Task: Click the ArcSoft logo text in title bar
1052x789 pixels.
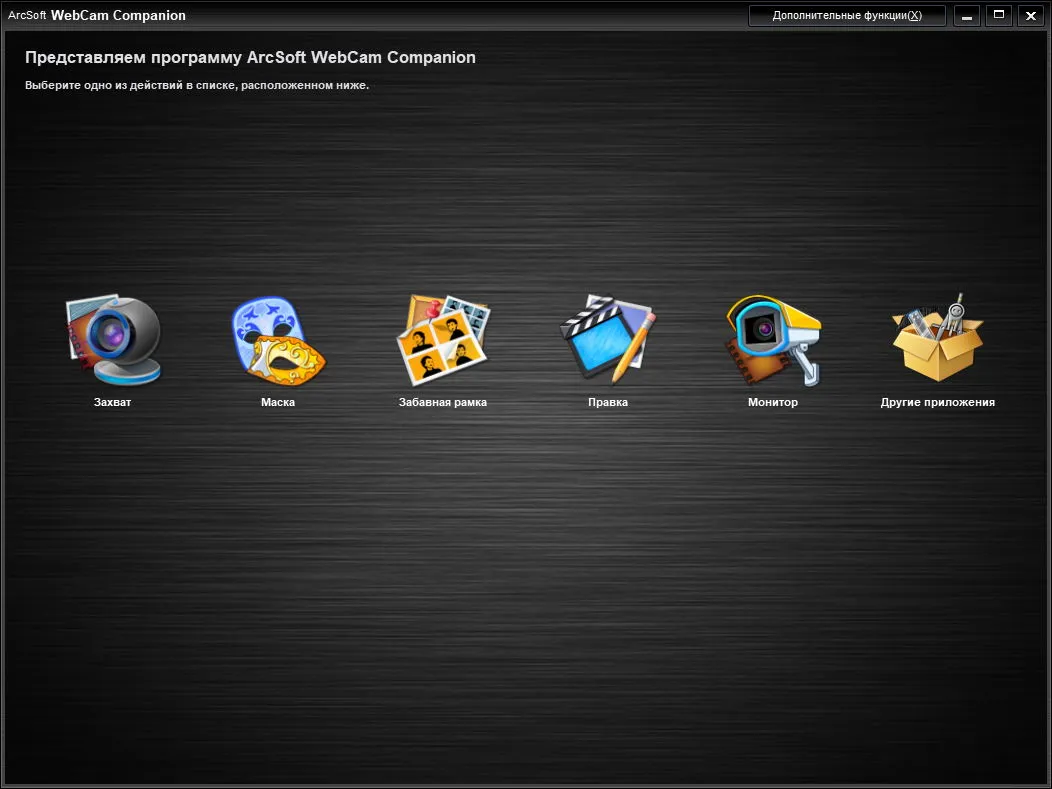Action: [27, 15]
